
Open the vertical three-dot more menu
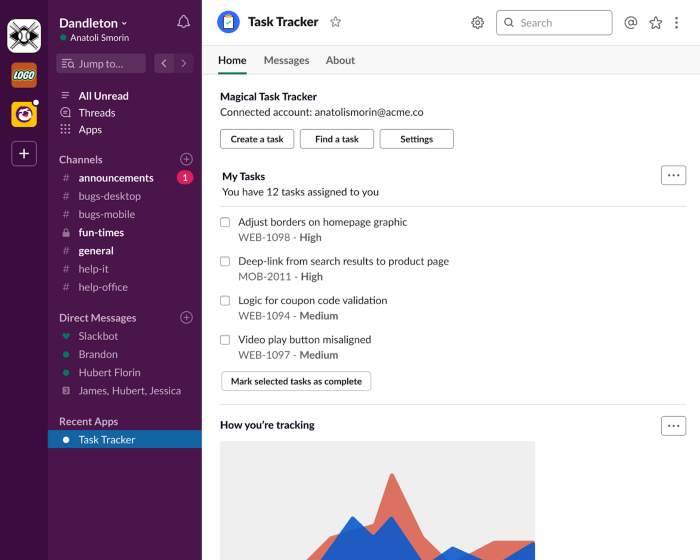point(676,23)
